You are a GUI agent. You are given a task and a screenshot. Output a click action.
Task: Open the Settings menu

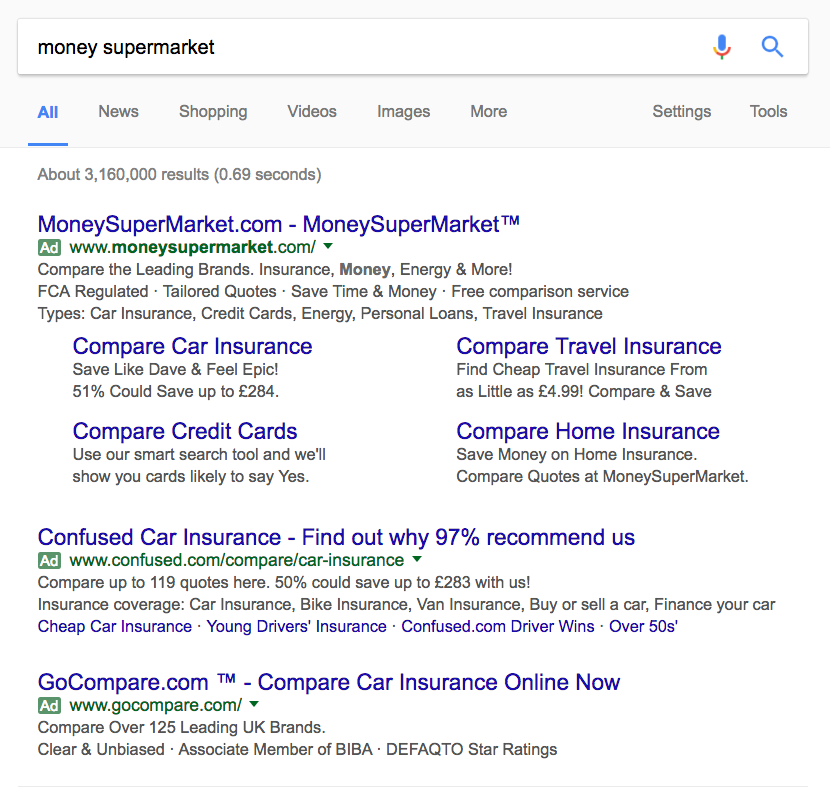pyautogui.click(x=681, y=112)
